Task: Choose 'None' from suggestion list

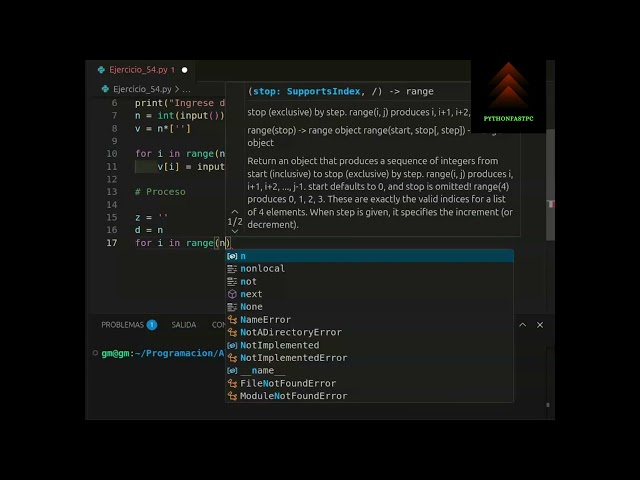Action: (x=369, y=307)
